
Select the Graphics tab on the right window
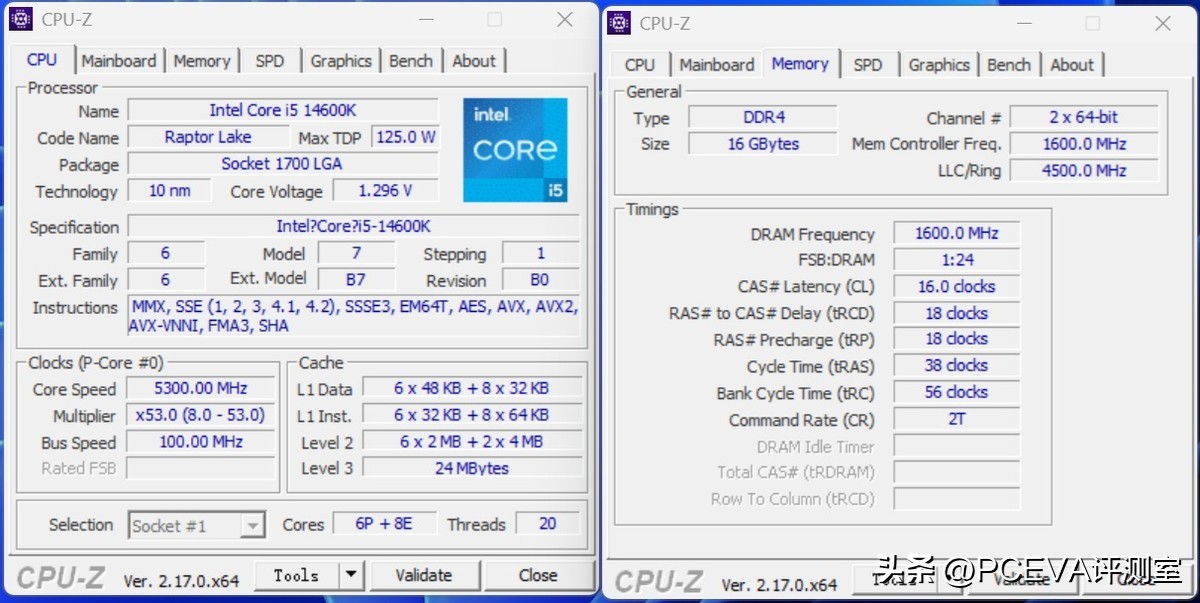(x=938, y=64)
